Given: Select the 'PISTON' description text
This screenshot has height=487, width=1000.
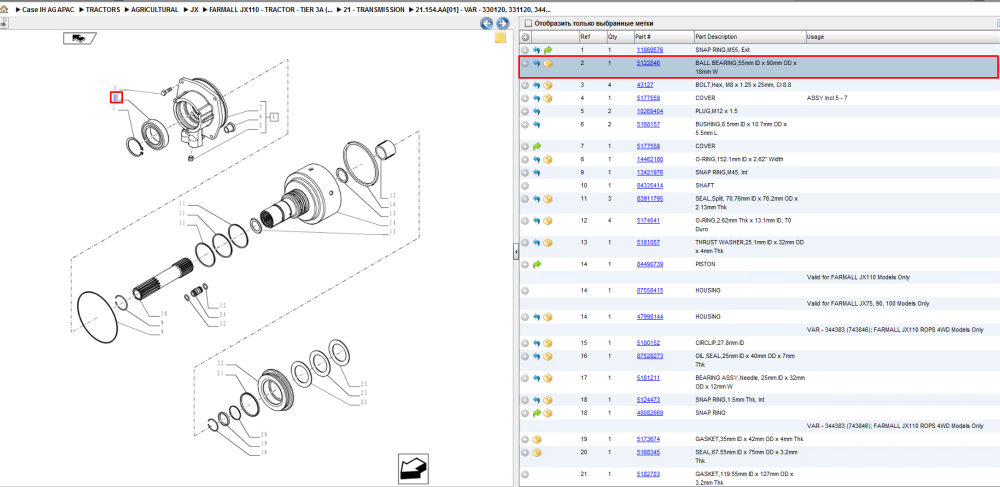Looking at the screenshot, I should pyautogui.click(x=705, y=264).
